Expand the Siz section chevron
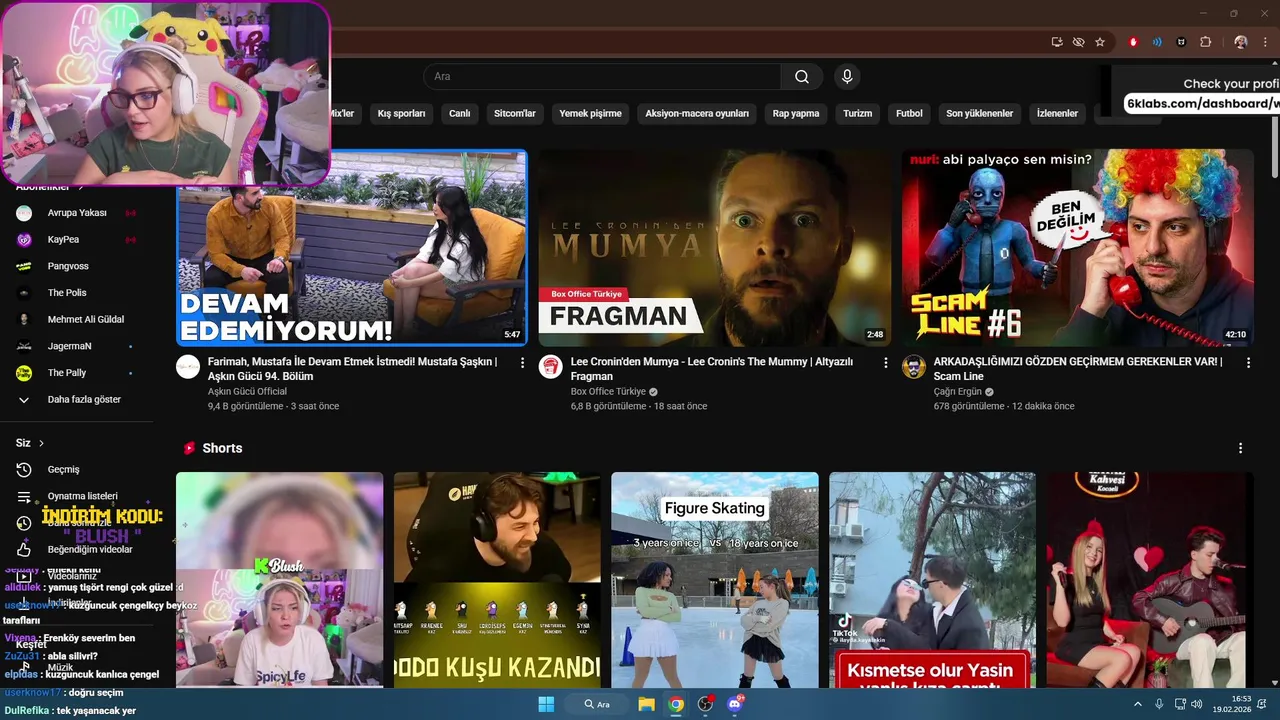This screenshot has height=720, width=1280. [x=41, y=443]
